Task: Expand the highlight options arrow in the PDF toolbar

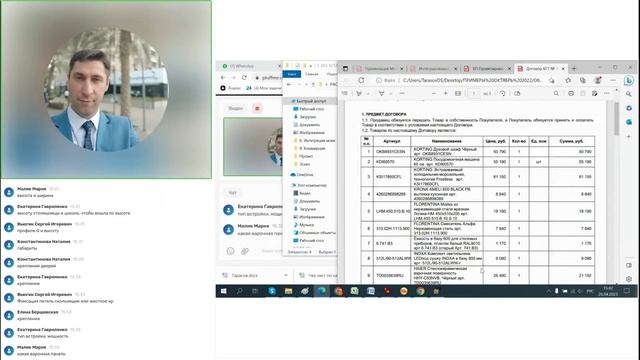Action: (x=390, y=93)
